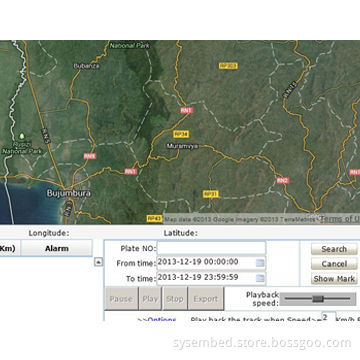Viewport: 360px width, 360px height.
Task: Open the From time calendar picker
Action: (260, 263)
